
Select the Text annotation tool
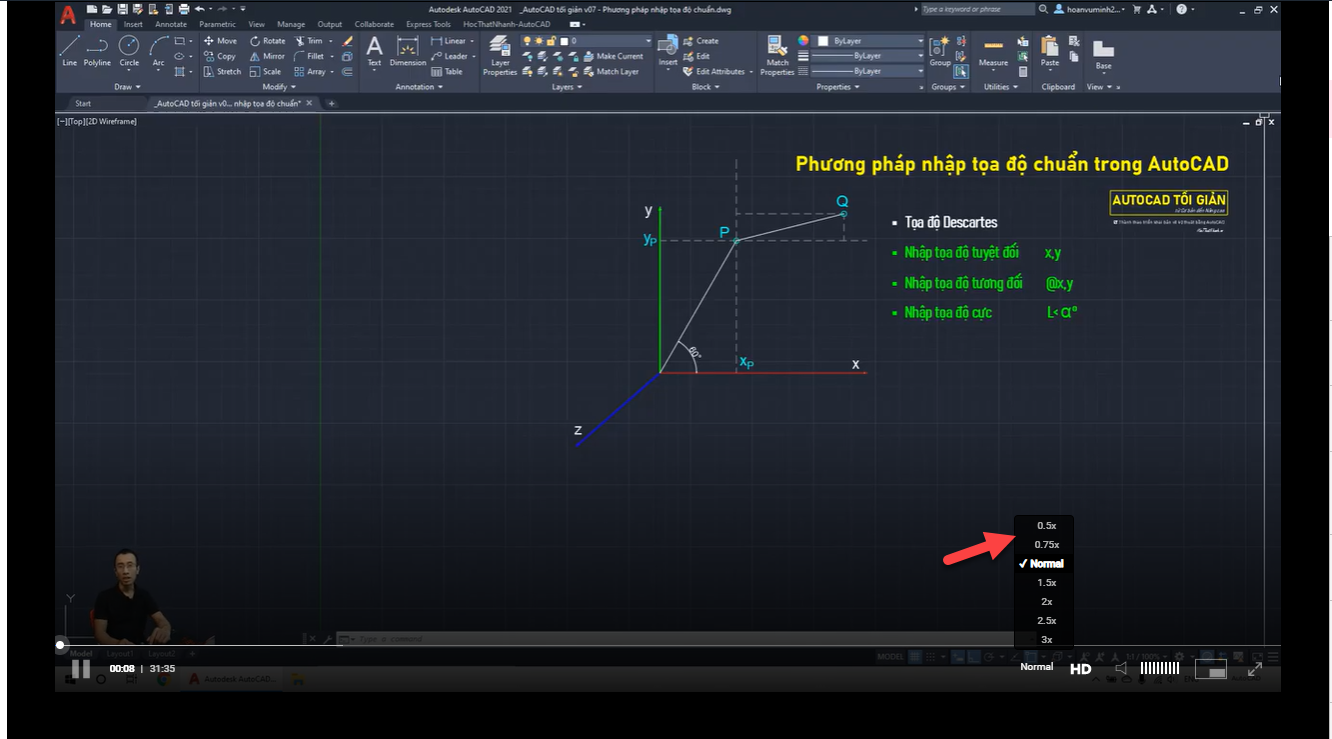[374, 51]
